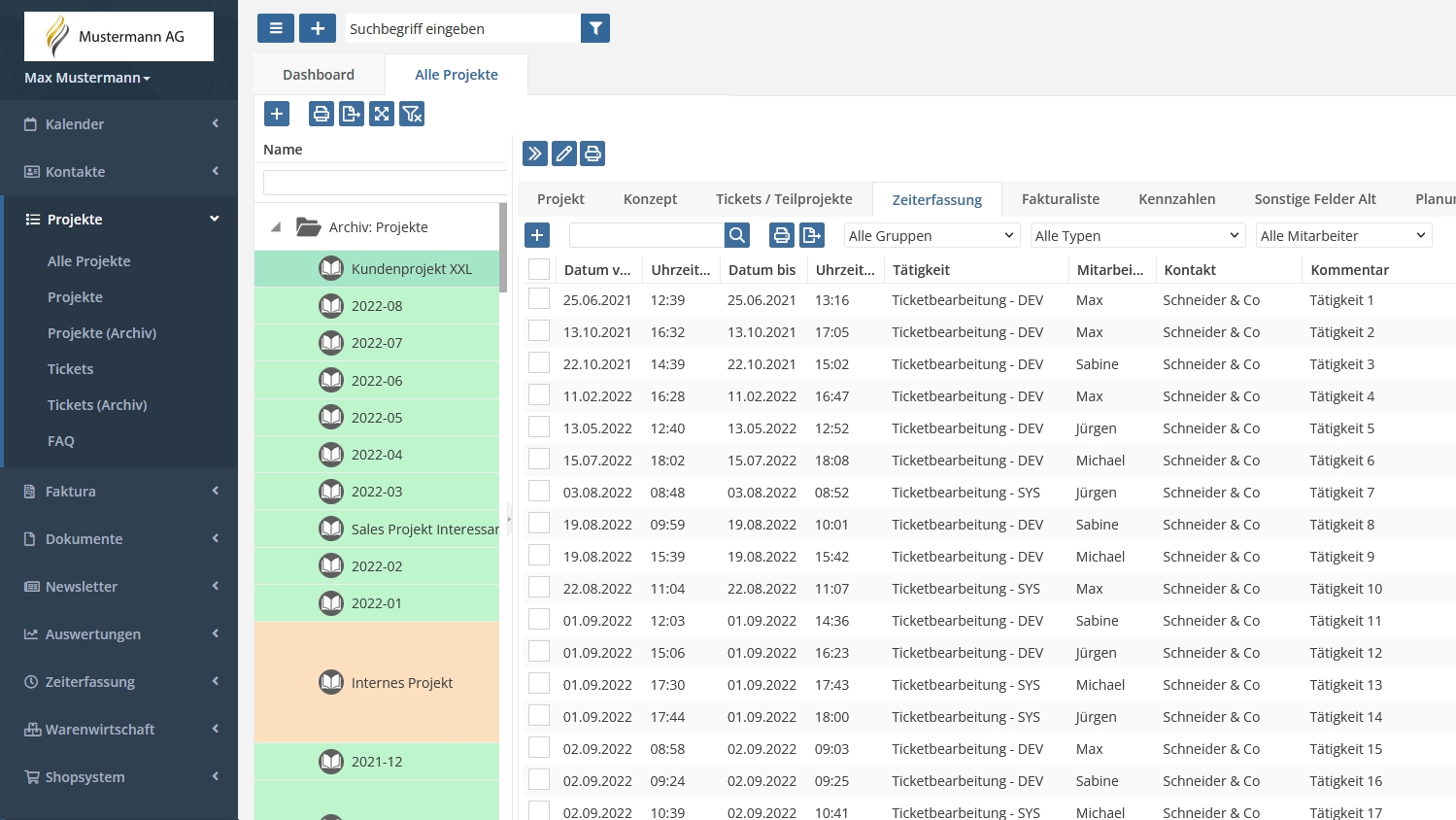1456x820 pixels.
Task: Export the time tracking table
Action: 812,235
